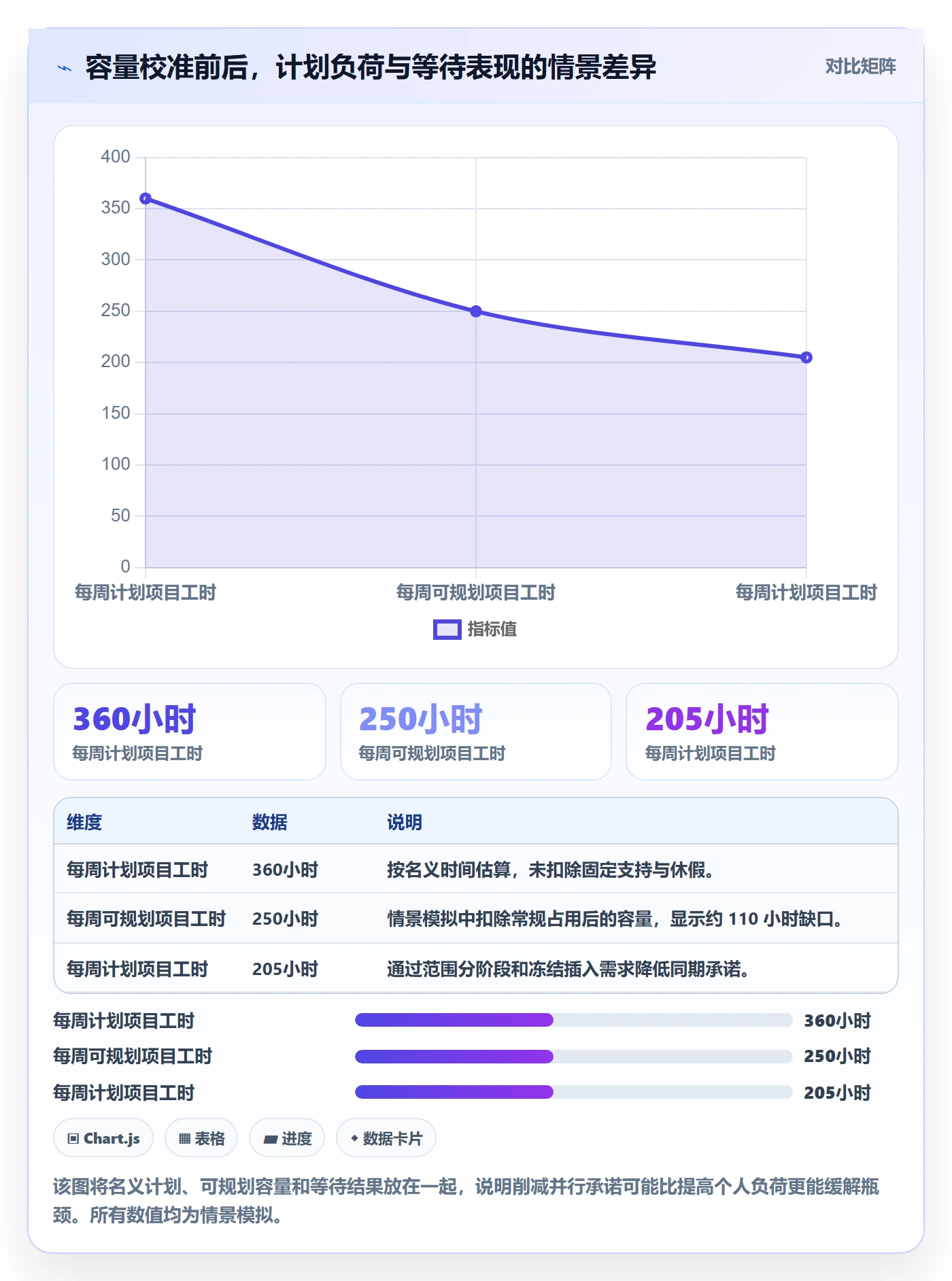Click the description starting with 按名义时间估算
952x1281 pixels.
tap(550, 870)
